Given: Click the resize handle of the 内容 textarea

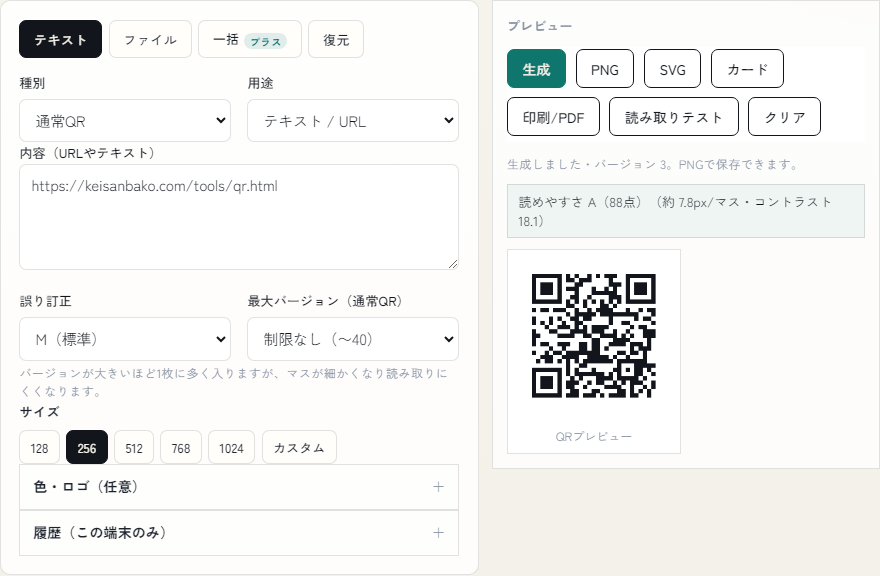Looking at the screenshot, I should pyautogui.click(x=453, y=264).
